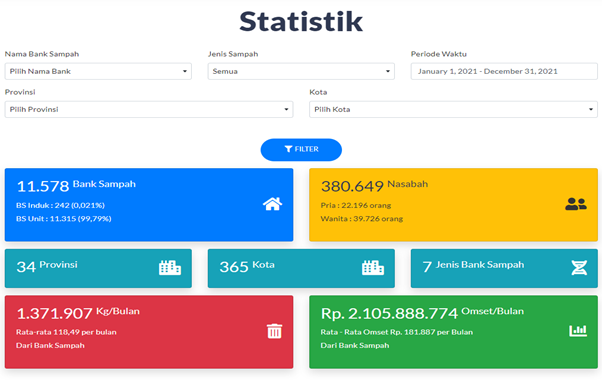Image resolution: width=602 pixels, height=380 pixels.
Task: Click the funnel icon inside the Filter button
Action: tap(288, 149)
